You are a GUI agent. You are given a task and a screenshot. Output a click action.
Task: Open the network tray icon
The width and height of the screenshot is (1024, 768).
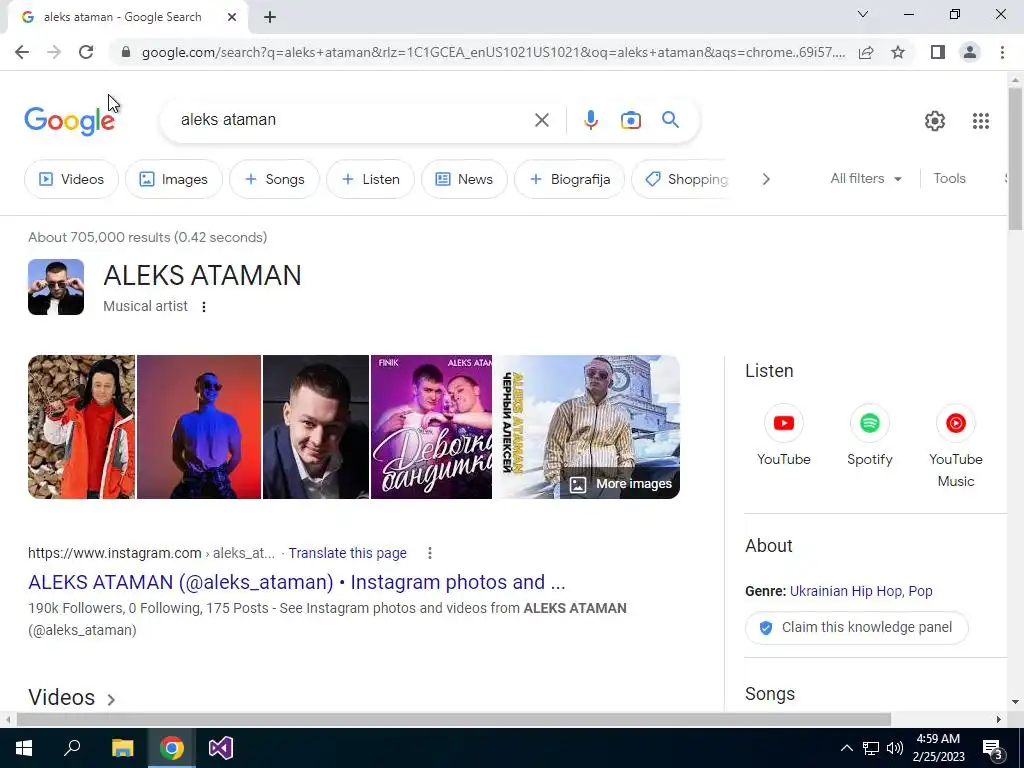click(x=871, y=748)
